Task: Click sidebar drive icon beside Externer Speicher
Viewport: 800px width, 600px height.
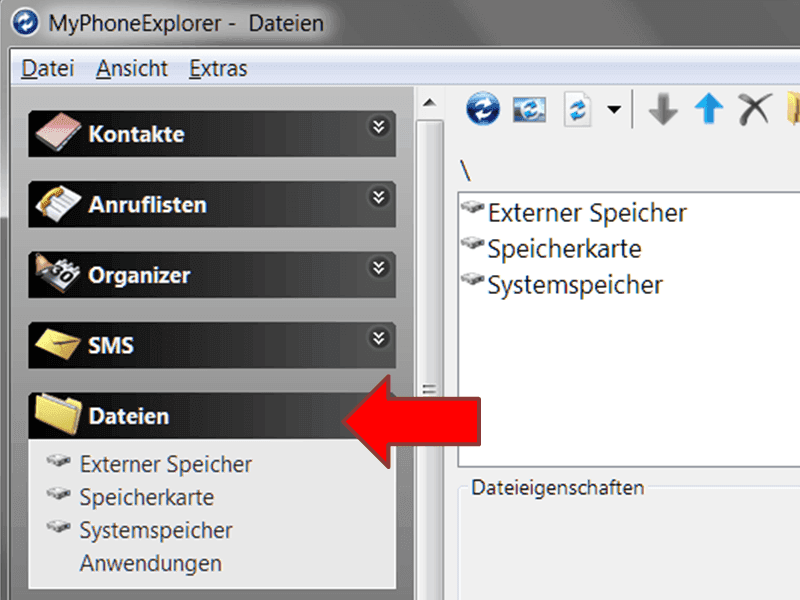Action: pyautogui.click(x=59, y=460)
